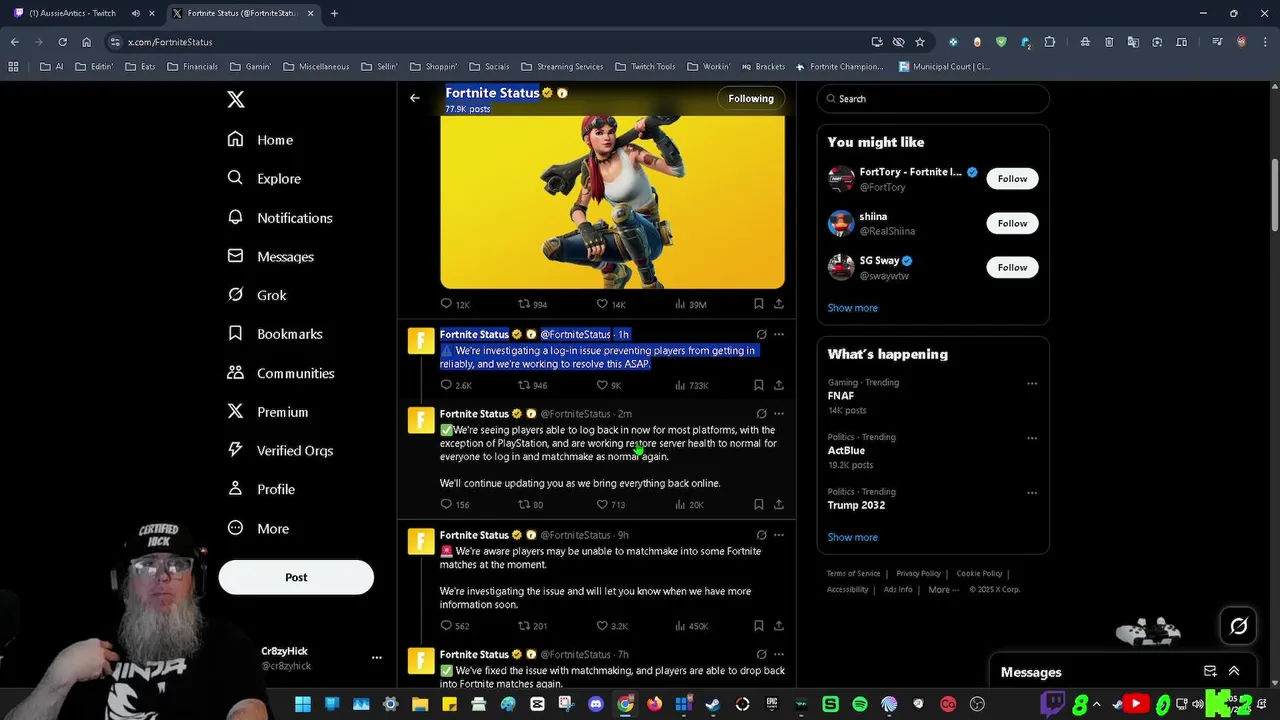Viewport: 1280px width, 720px height.
Task: Open Cr8zyHick account menu dots
Action: coord(376,657)
